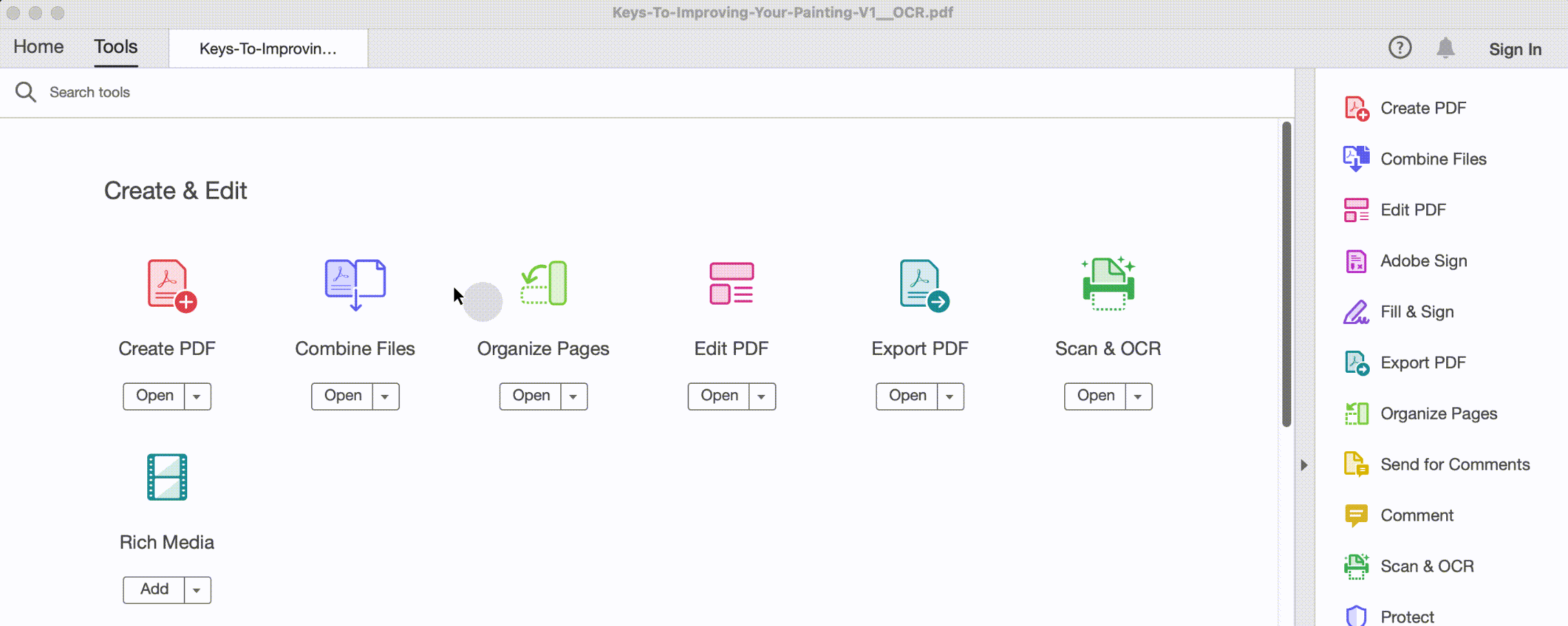Select Organize Pages icon in right sidebar
The image size is (1568, 626).
pyautogui.click(x=1357, y=413)
